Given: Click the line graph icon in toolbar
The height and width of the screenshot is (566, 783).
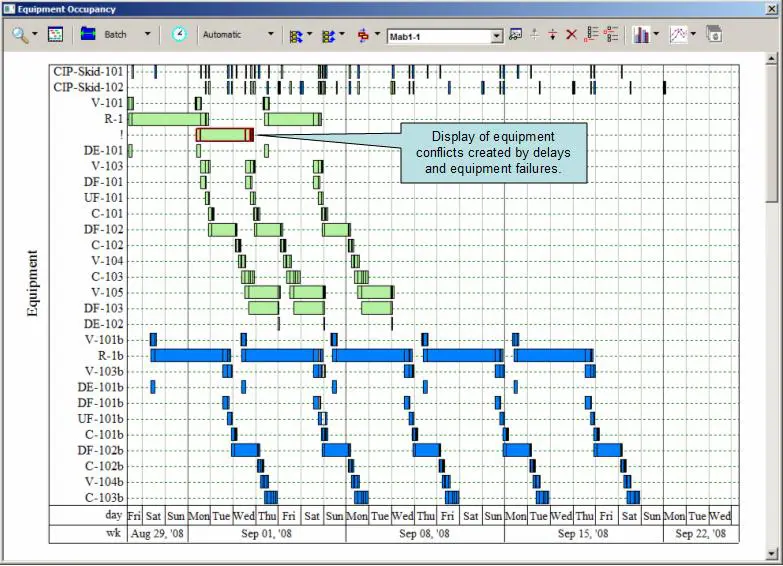Looking at the screenshot, I should click(x=679, y=34).
